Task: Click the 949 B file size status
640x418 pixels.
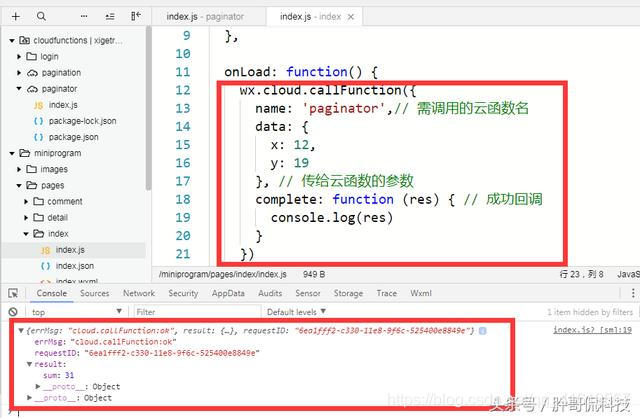Action: 314,274
